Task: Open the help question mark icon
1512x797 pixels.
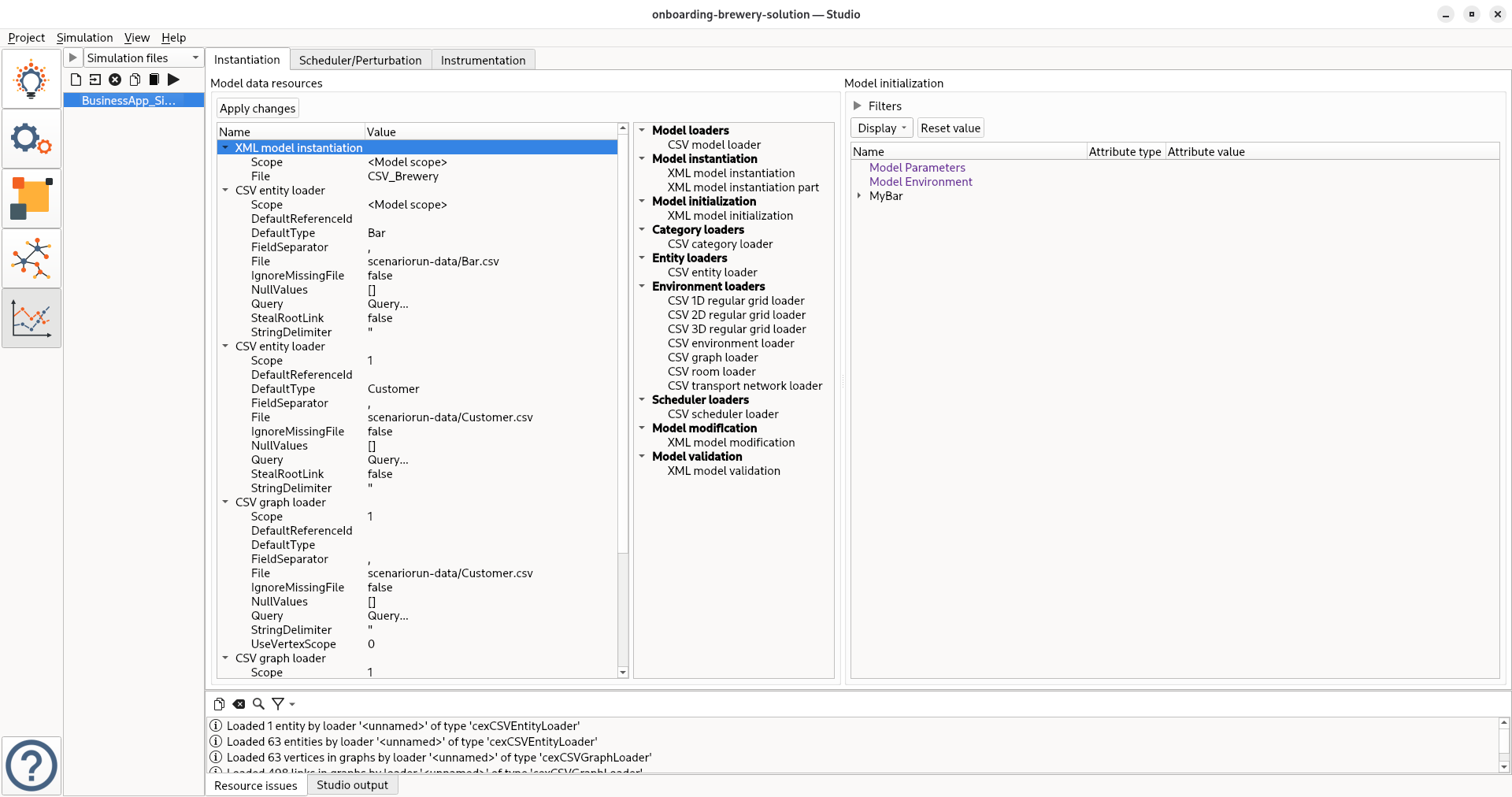Action: 31,765
